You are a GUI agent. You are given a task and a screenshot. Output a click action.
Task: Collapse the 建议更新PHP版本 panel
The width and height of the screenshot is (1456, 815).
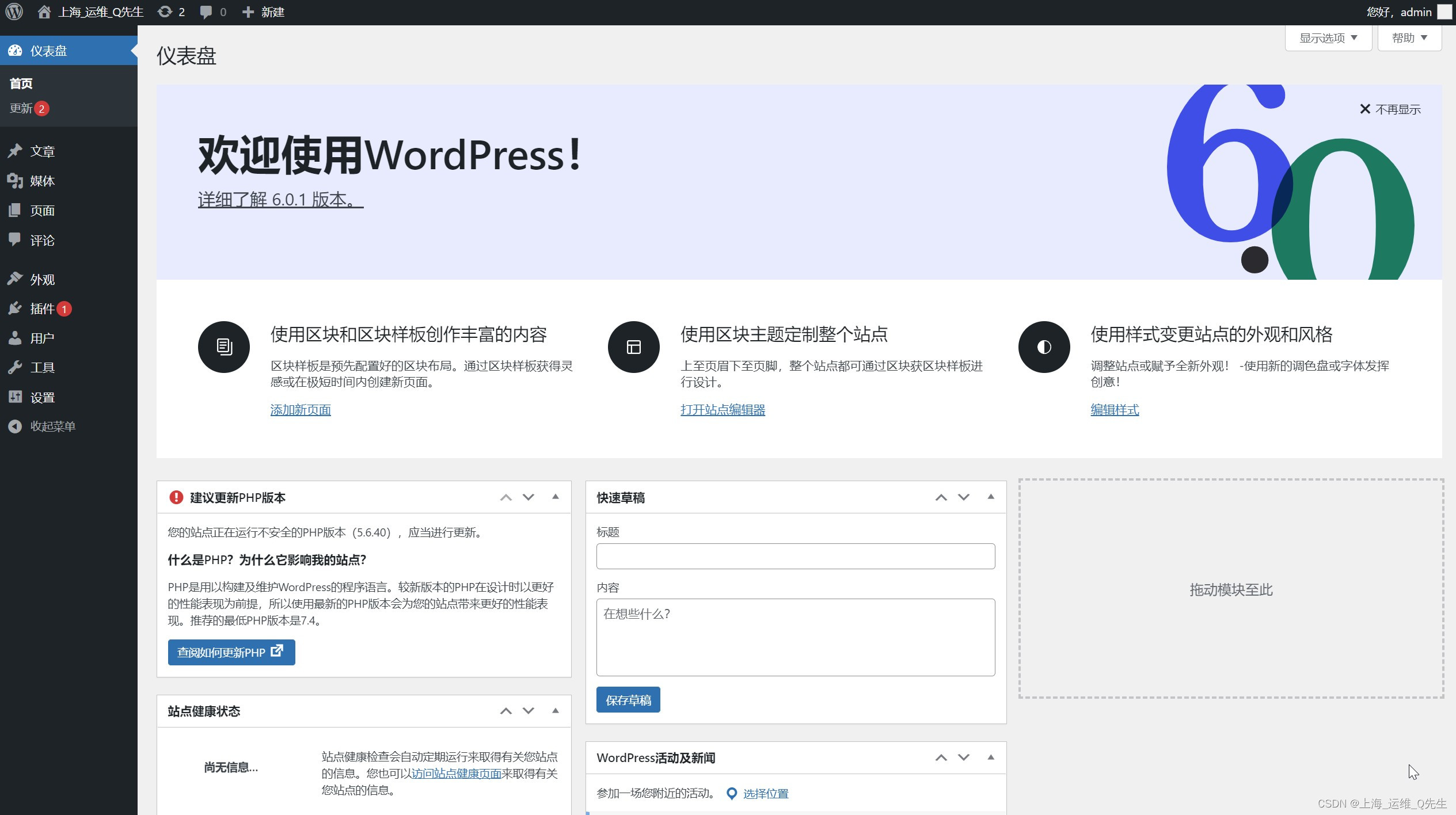pyautogui.click(x=556, y=497)
